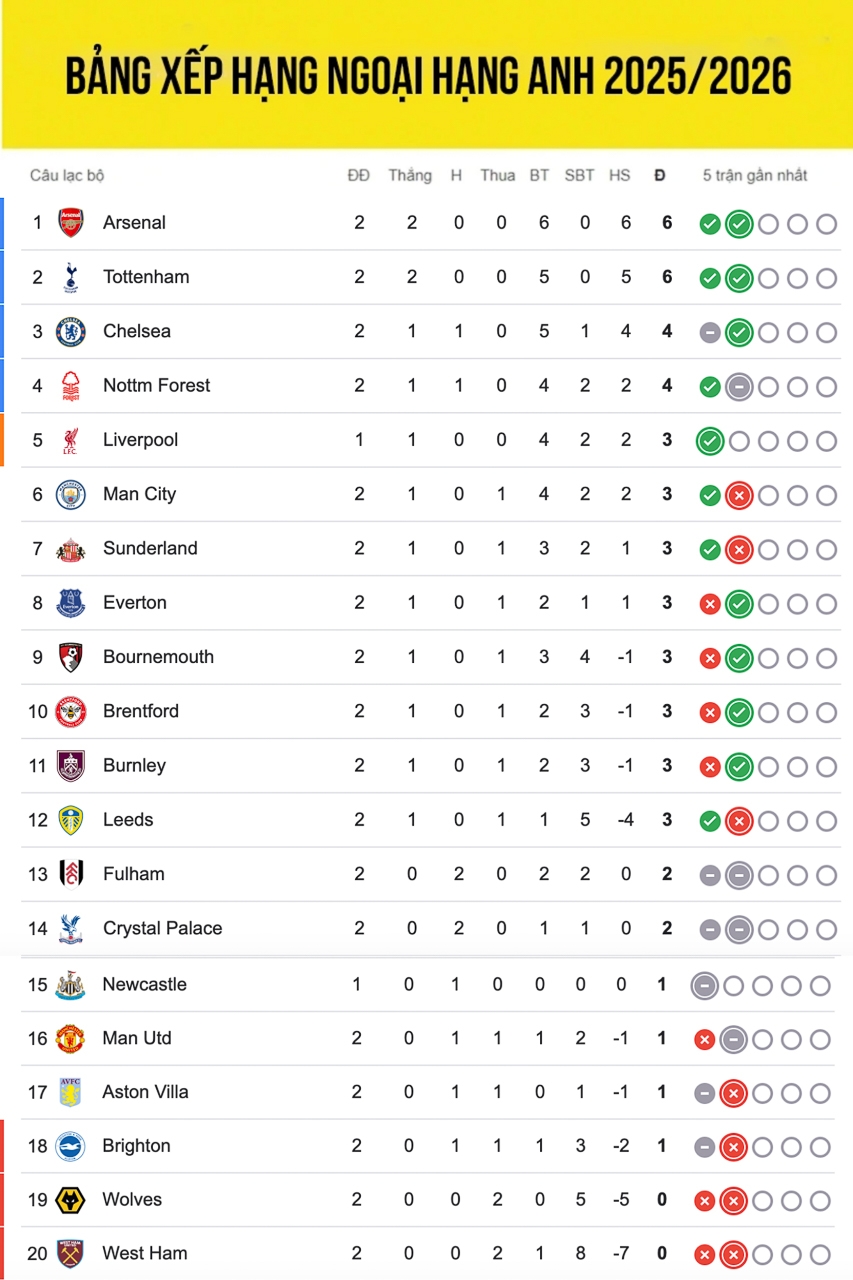Open the Man City badge
The height and width of the screenshot is (1280, 853).
point(71,494)
